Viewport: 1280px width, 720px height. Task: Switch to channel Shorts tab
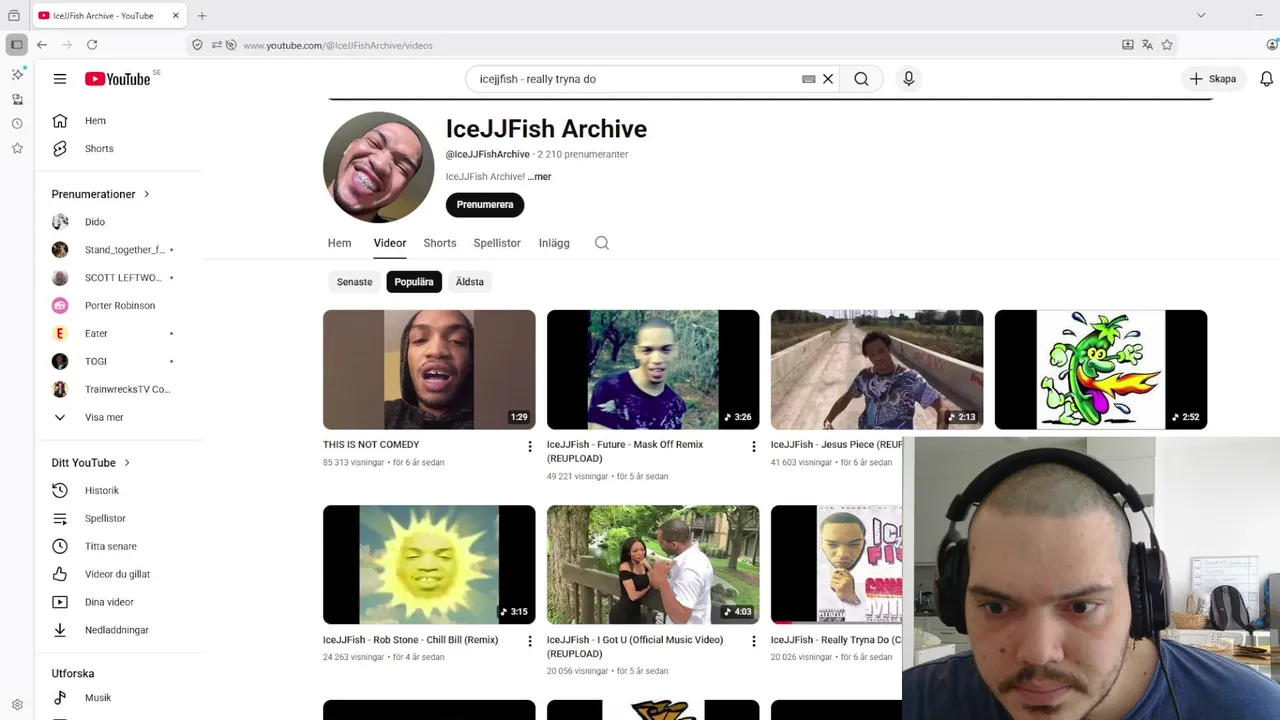(440, 243)
